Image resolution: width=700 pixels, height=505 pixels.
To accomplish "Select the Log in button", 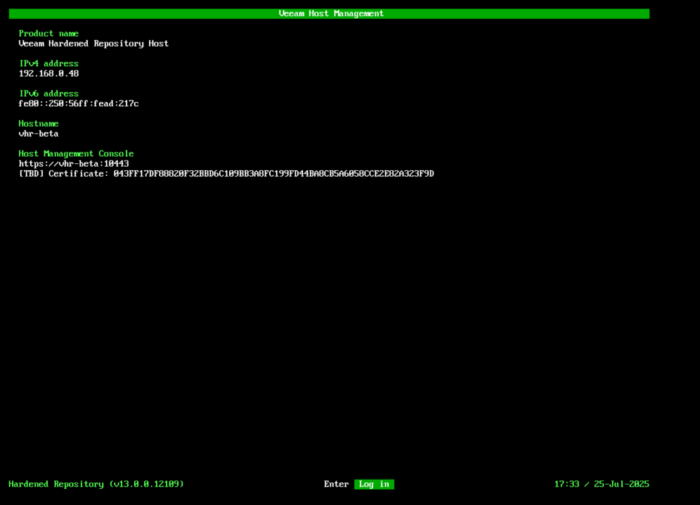I will tap(374, 484).
